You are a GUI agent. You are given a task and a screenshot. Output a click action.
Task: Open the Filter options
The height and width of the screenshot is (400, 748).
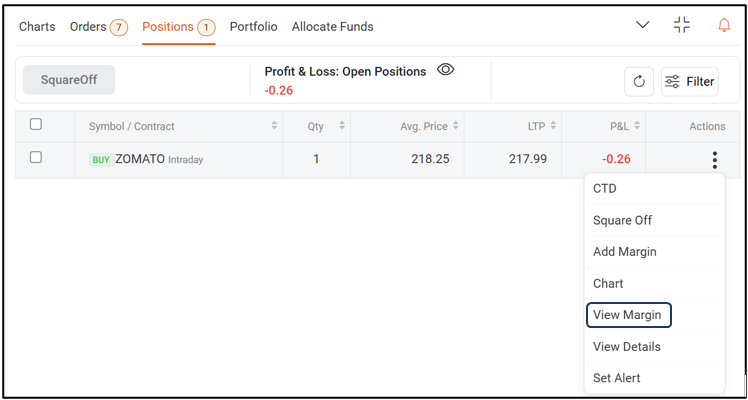690,82
